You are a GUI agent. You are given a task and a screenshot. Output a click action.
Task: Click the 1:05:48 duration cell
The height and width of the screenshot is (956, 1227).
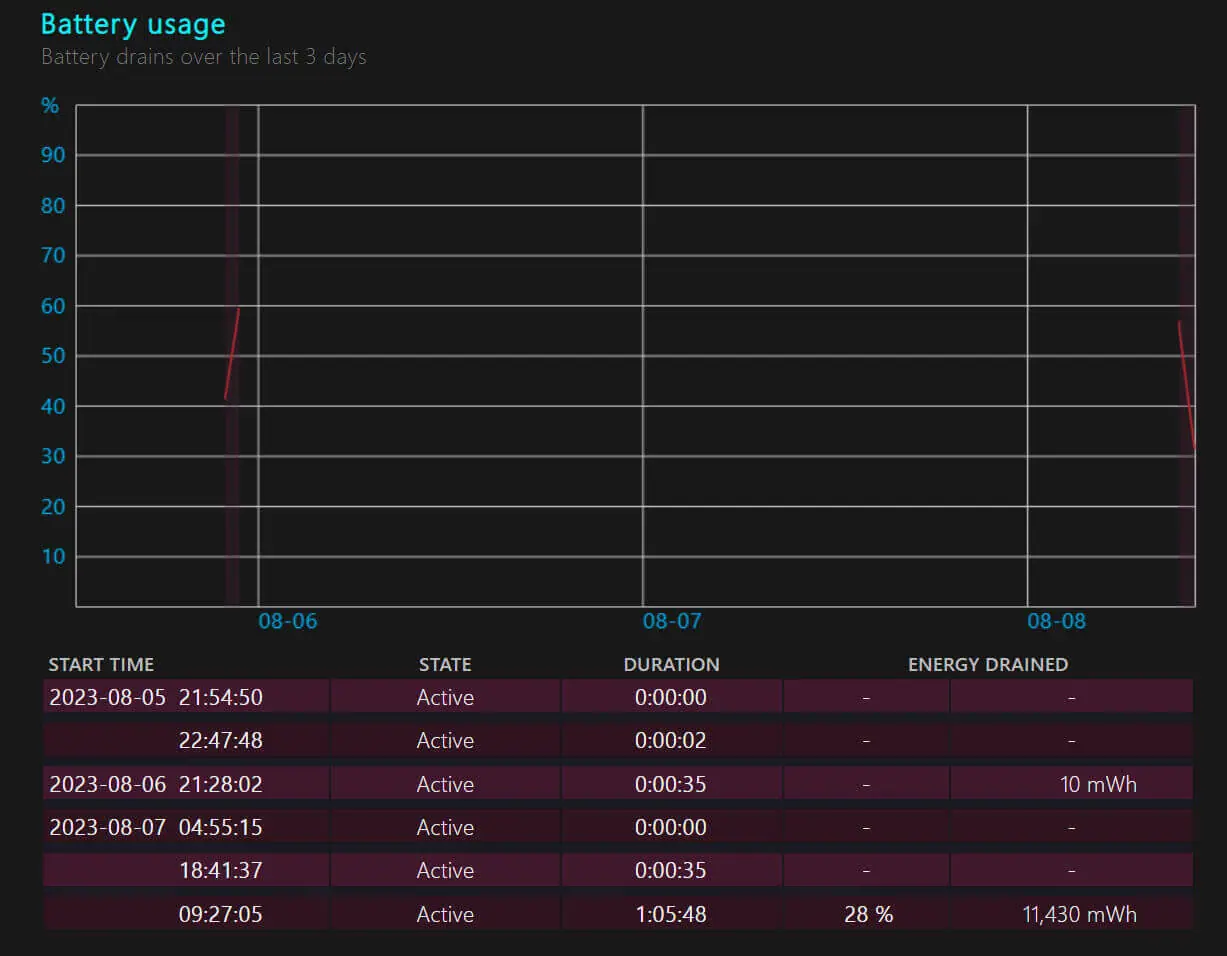point(671,914)
